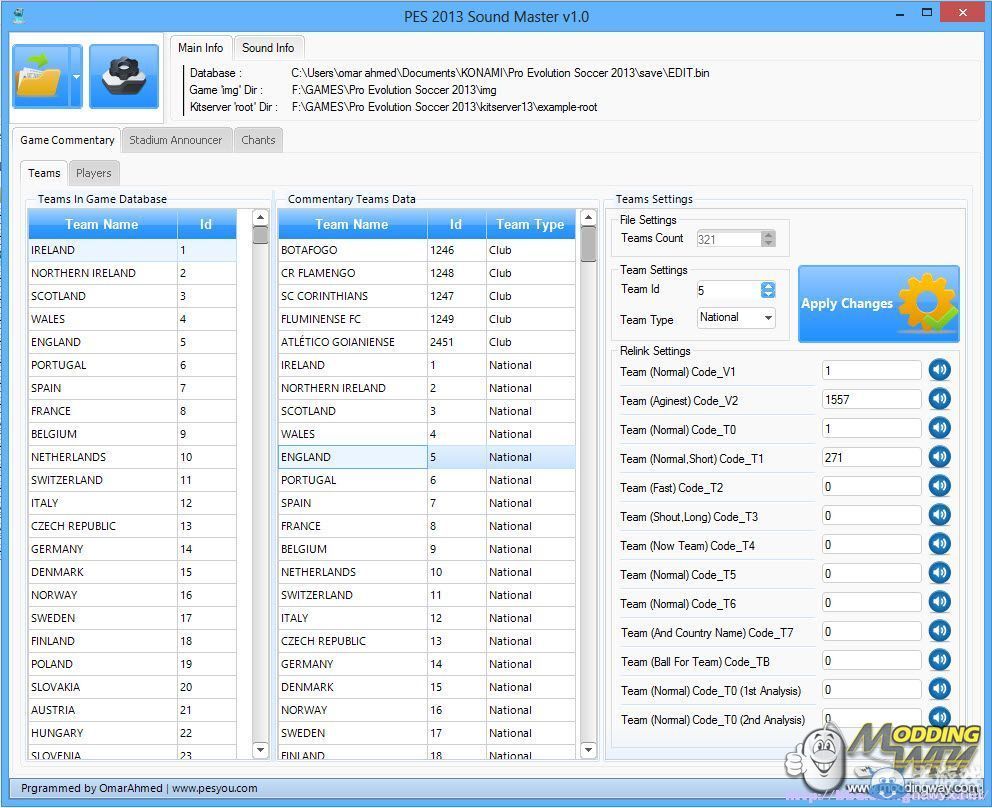
Task: Edit the Team (Normal,Short) Code_T1 value field
Action: 872,457
